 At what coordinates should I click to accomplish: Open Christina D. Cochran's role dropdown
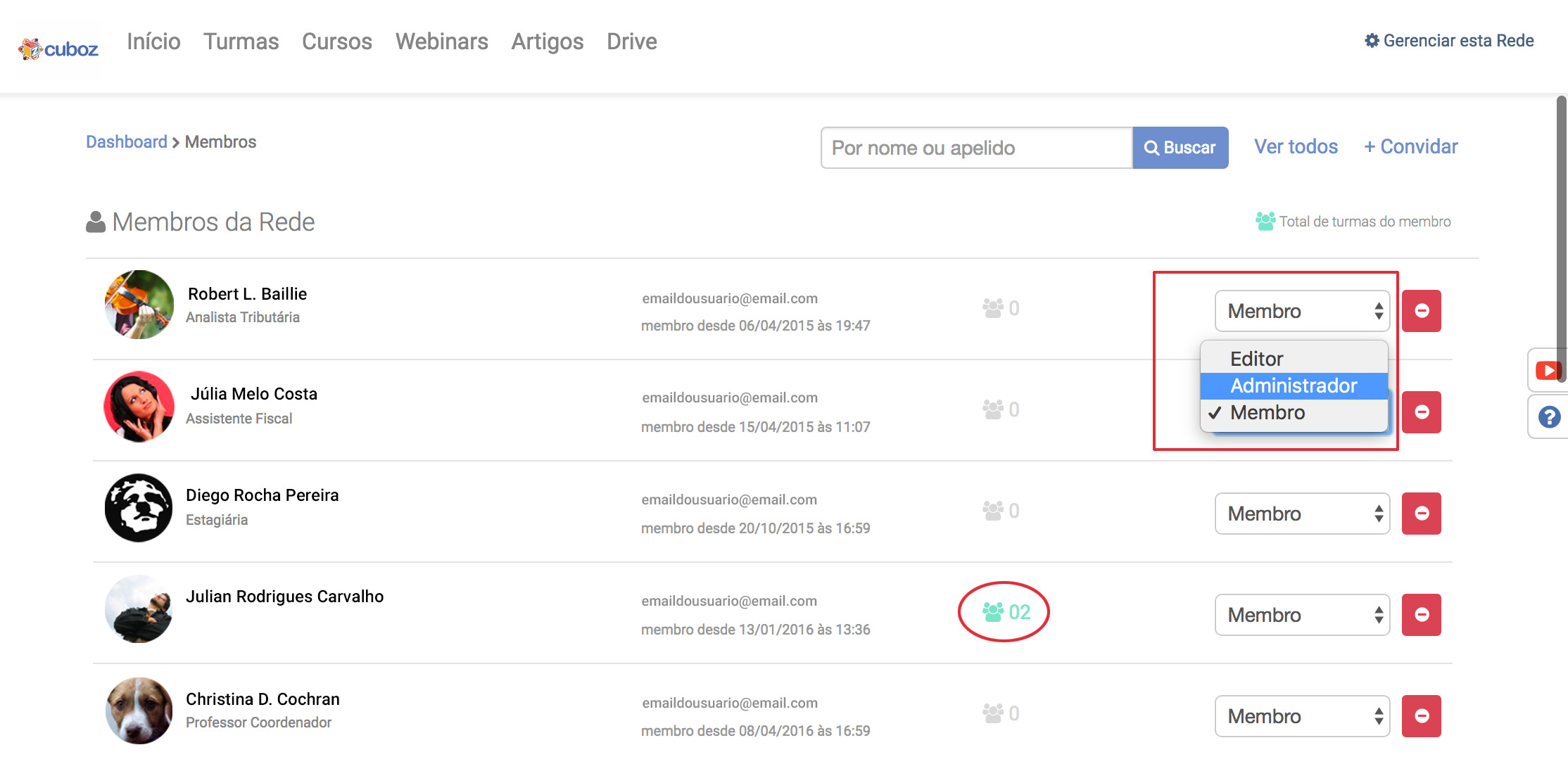coord(1302,716)
